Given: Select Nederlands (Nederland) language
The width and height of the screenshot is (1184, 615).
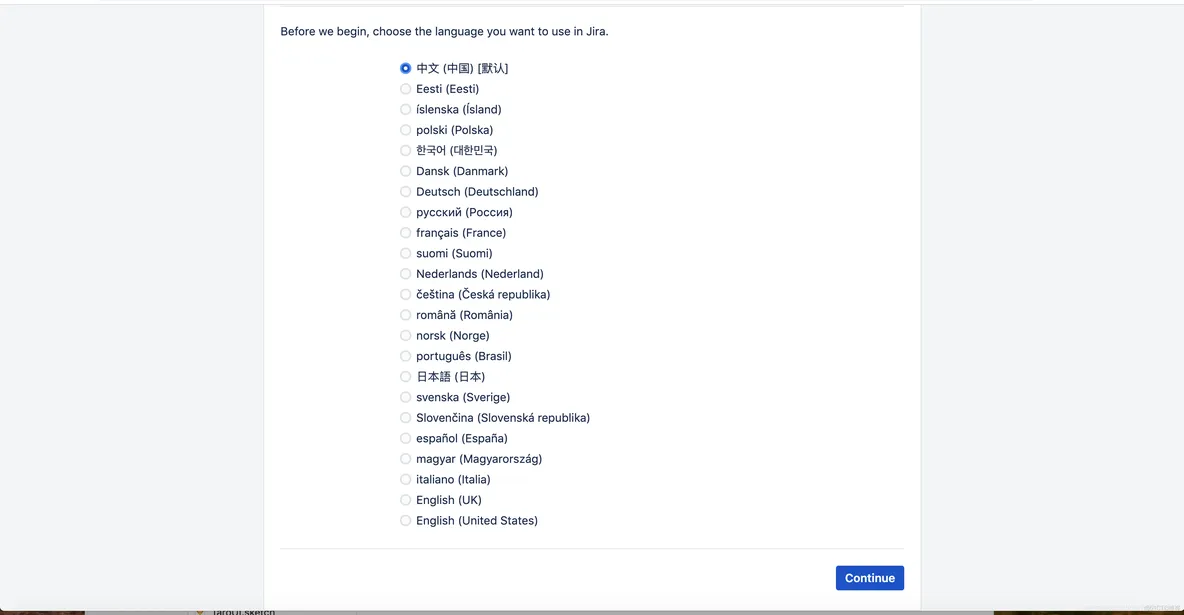Looking at the screenshot, I should pyautogui.click(x=405, y=274).
